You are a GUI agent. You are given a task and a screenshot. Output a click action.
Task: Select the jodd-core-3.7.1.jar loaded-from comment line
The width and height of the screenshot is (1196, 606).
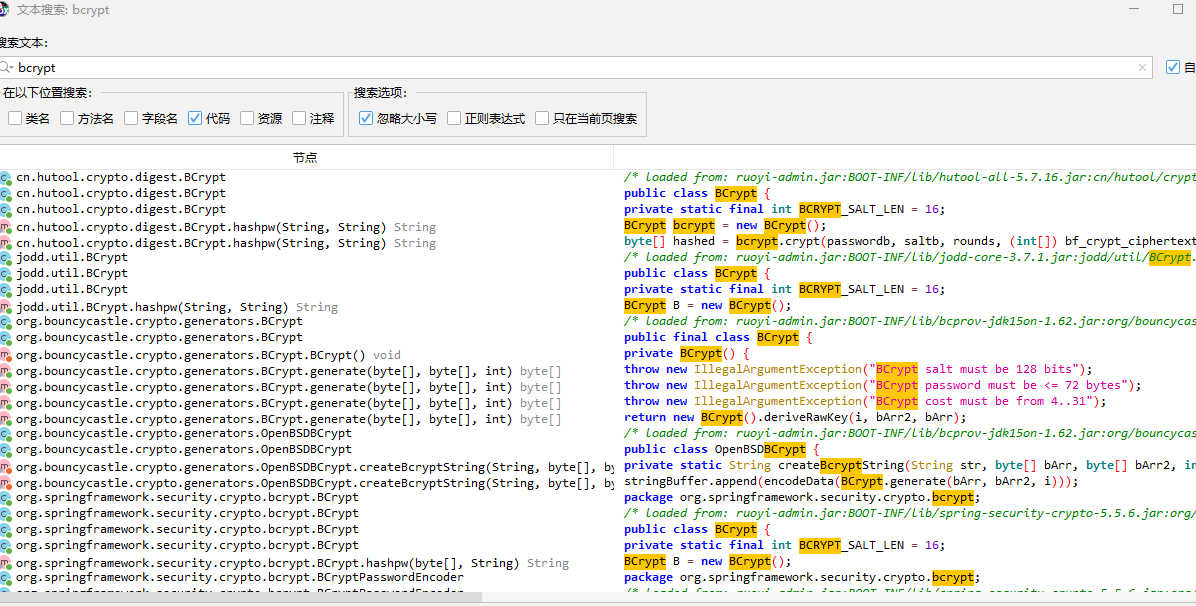coord(910,257)
